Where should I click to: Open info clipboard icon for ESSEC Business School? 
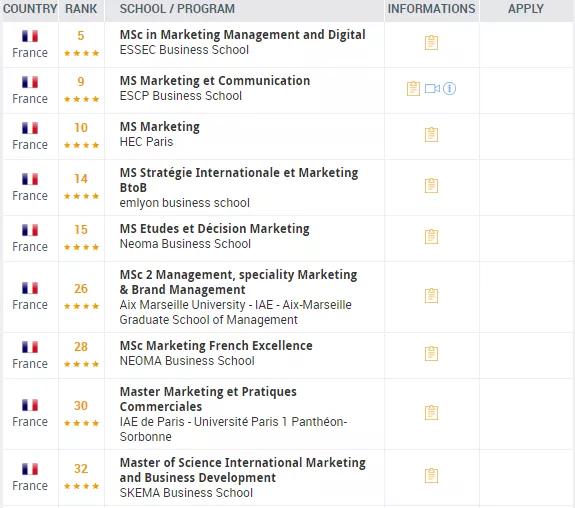tap(431, 43)
